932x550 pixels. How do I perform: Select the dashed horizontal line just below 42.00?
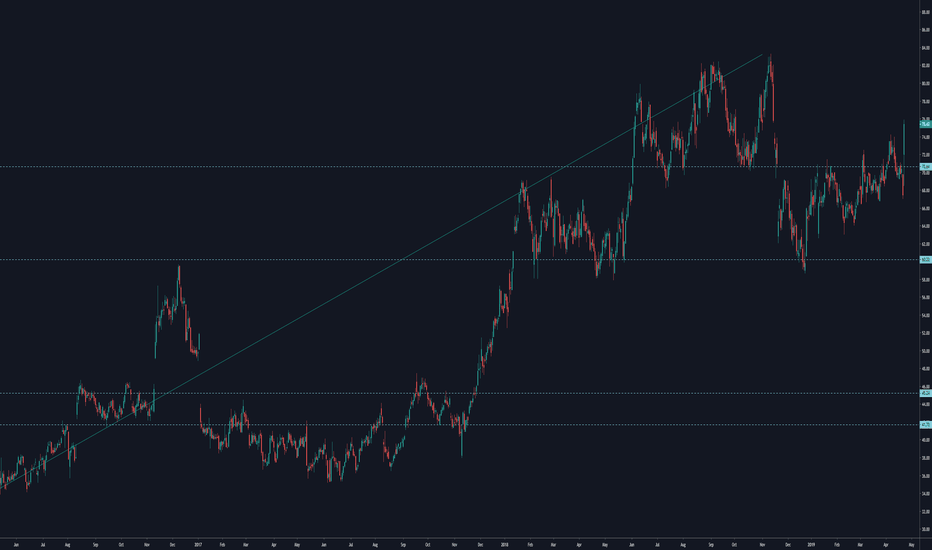[459, 425]
